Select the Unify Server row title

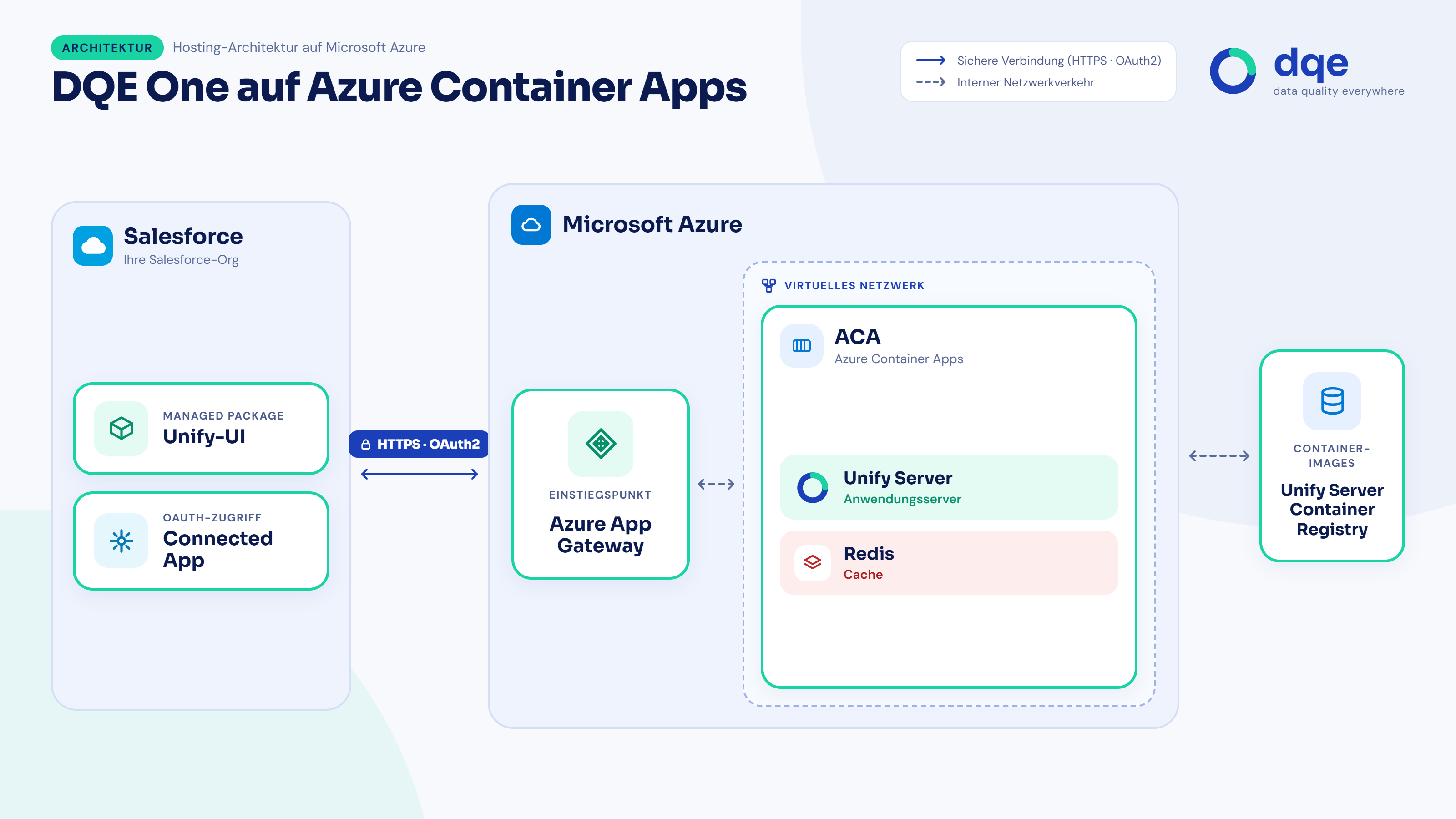(x=898, y=478)
